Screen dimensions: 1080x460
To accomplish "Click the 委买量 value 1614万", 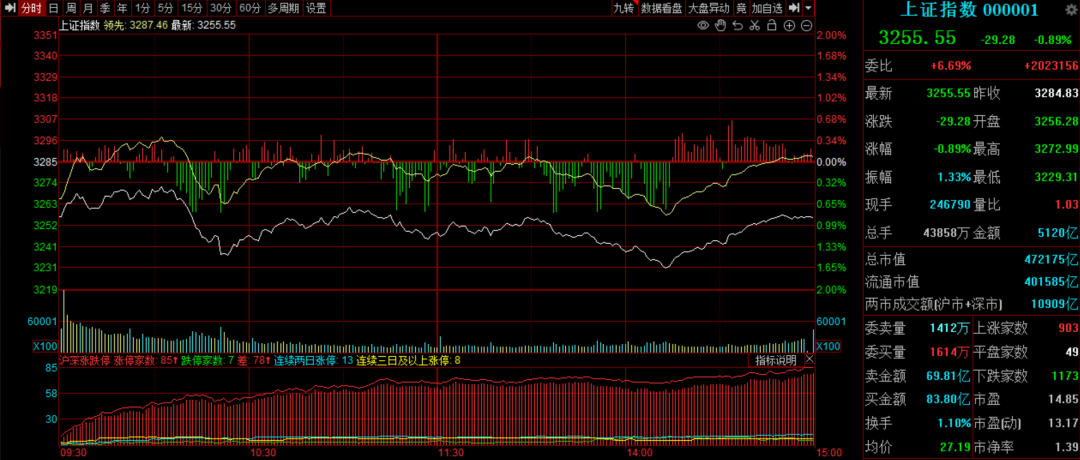I will tap(950, 353).
